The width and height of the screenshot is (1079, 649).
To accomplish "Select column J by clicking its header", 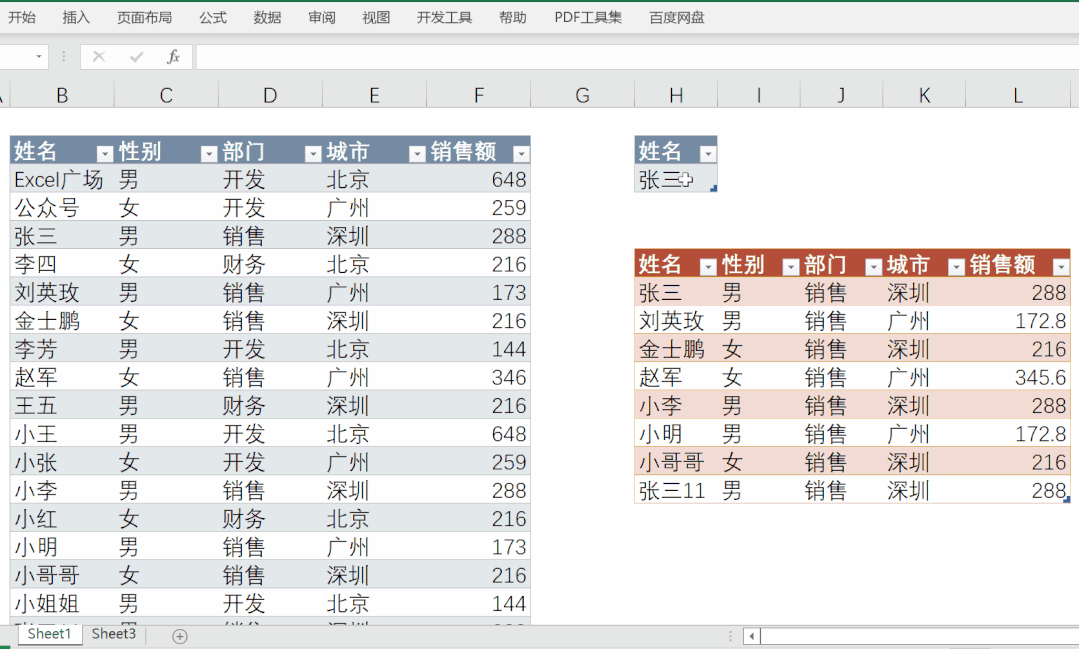I will (840, 94).
